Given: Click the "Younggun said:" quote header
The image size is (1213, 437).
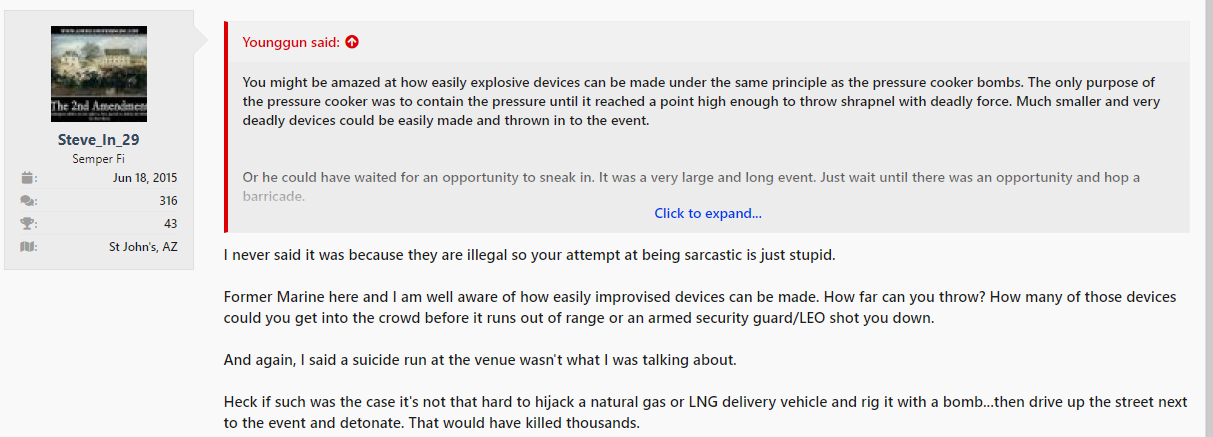Looking at the screenshot, I should coord(291,42).
